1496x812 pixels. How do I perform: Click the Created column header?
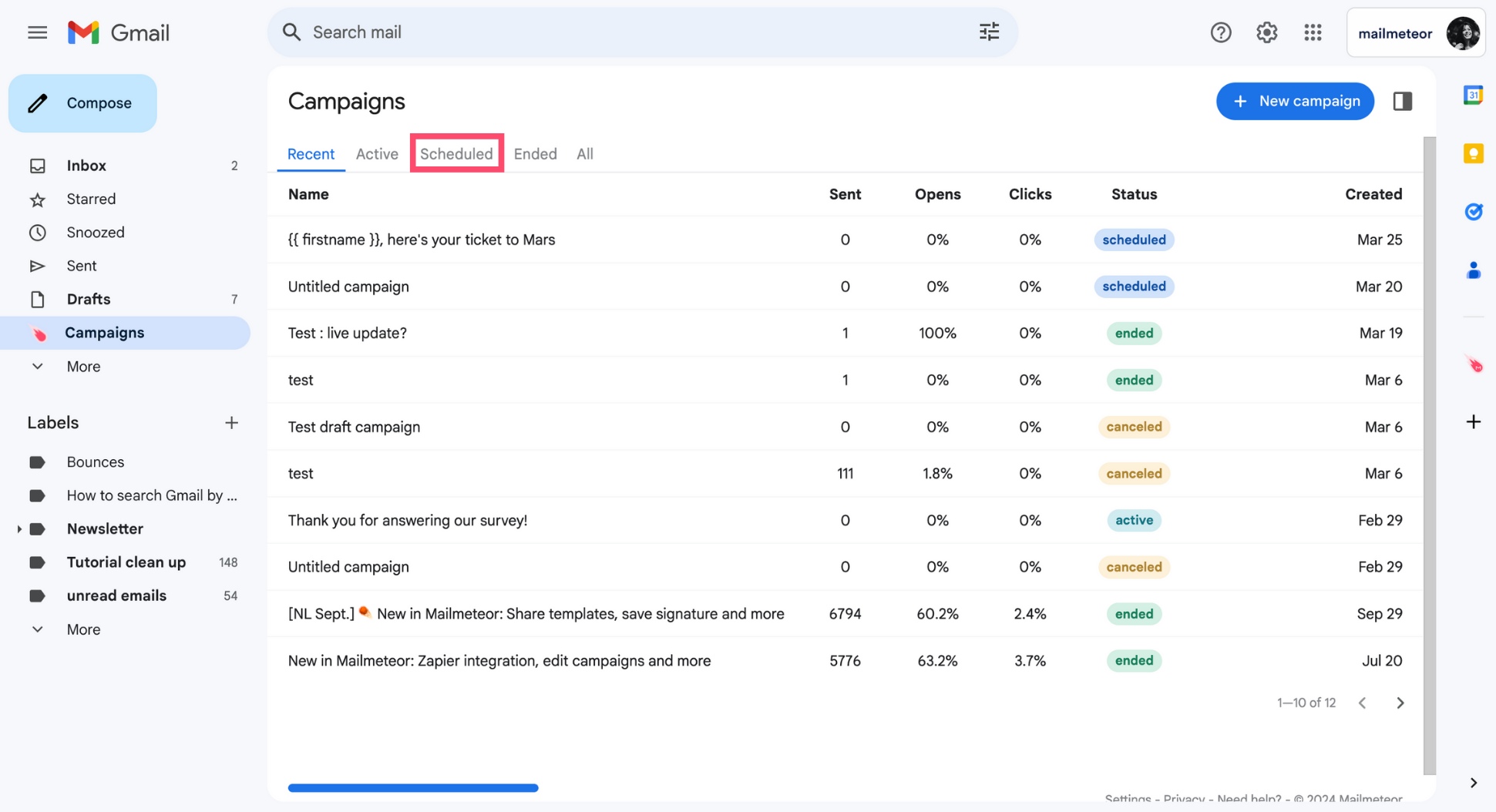click(1373, 194)
